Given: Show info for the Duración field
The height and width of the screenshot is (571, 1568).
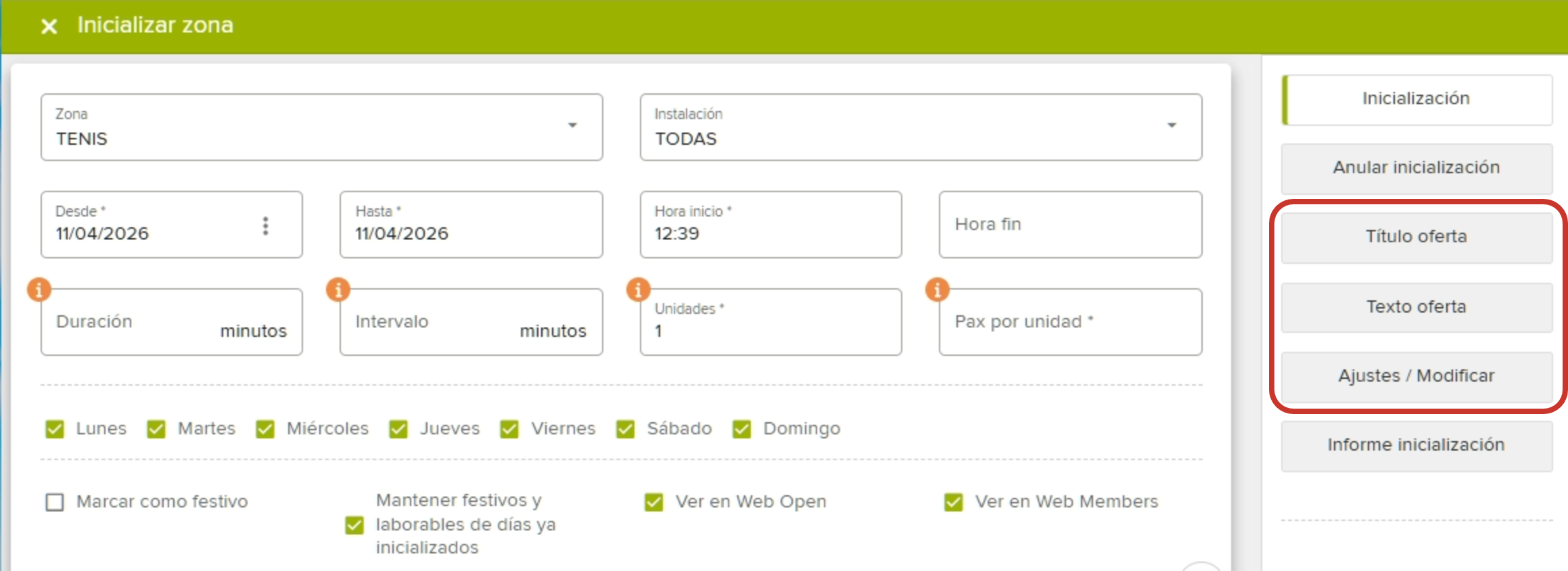Looking at the screenshot, I should coord(39,290).
